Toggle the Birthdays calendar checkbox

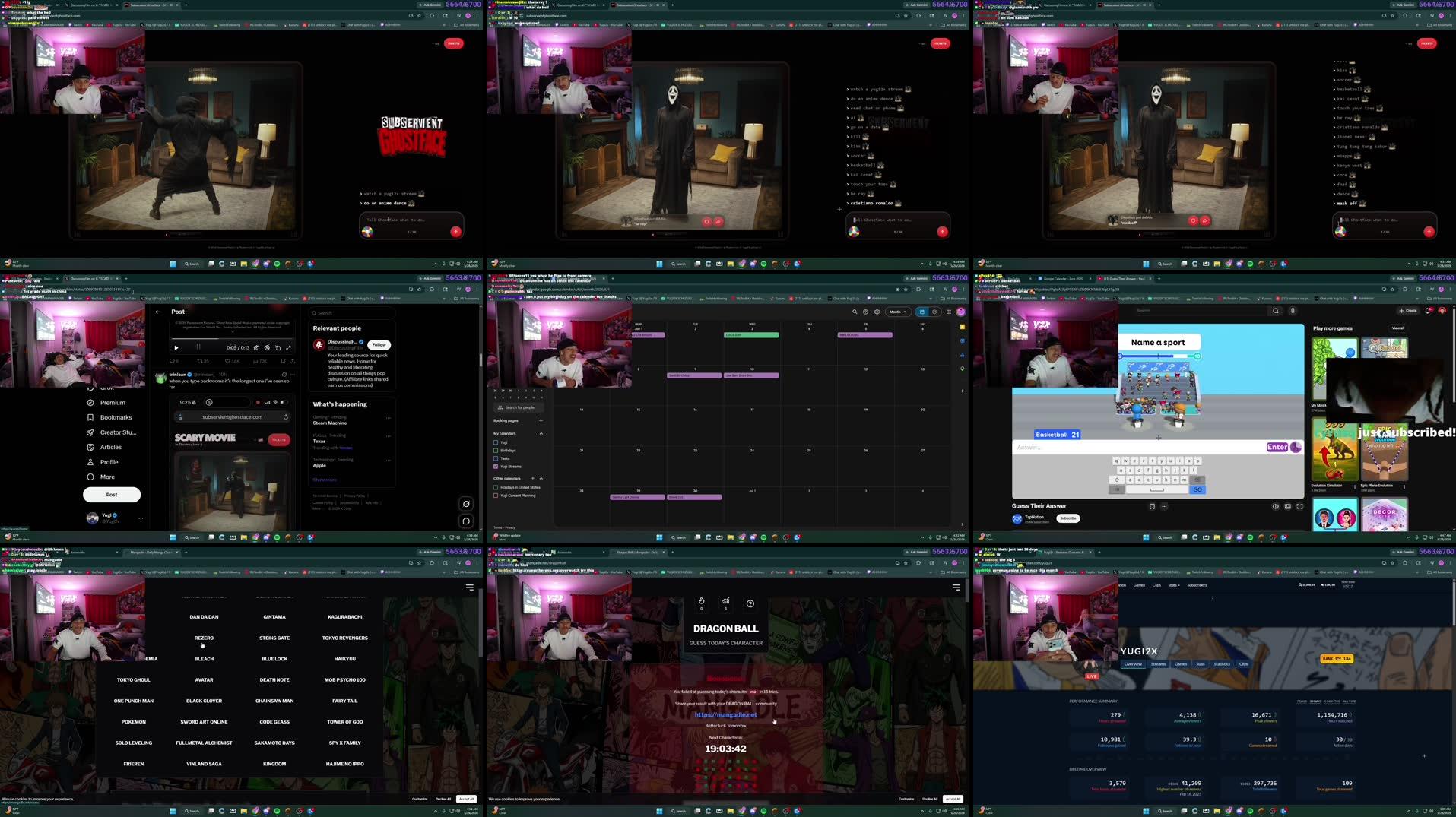point(496,451)
